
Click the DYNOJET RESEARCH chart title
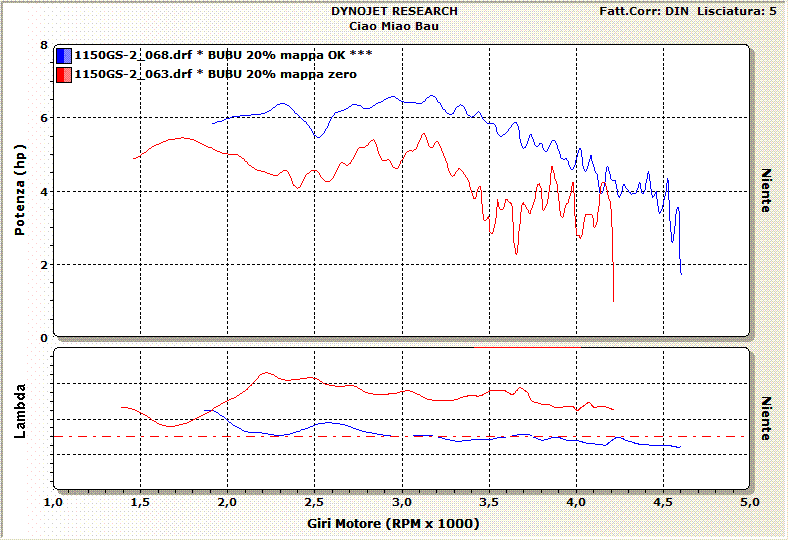click(394, 11)
